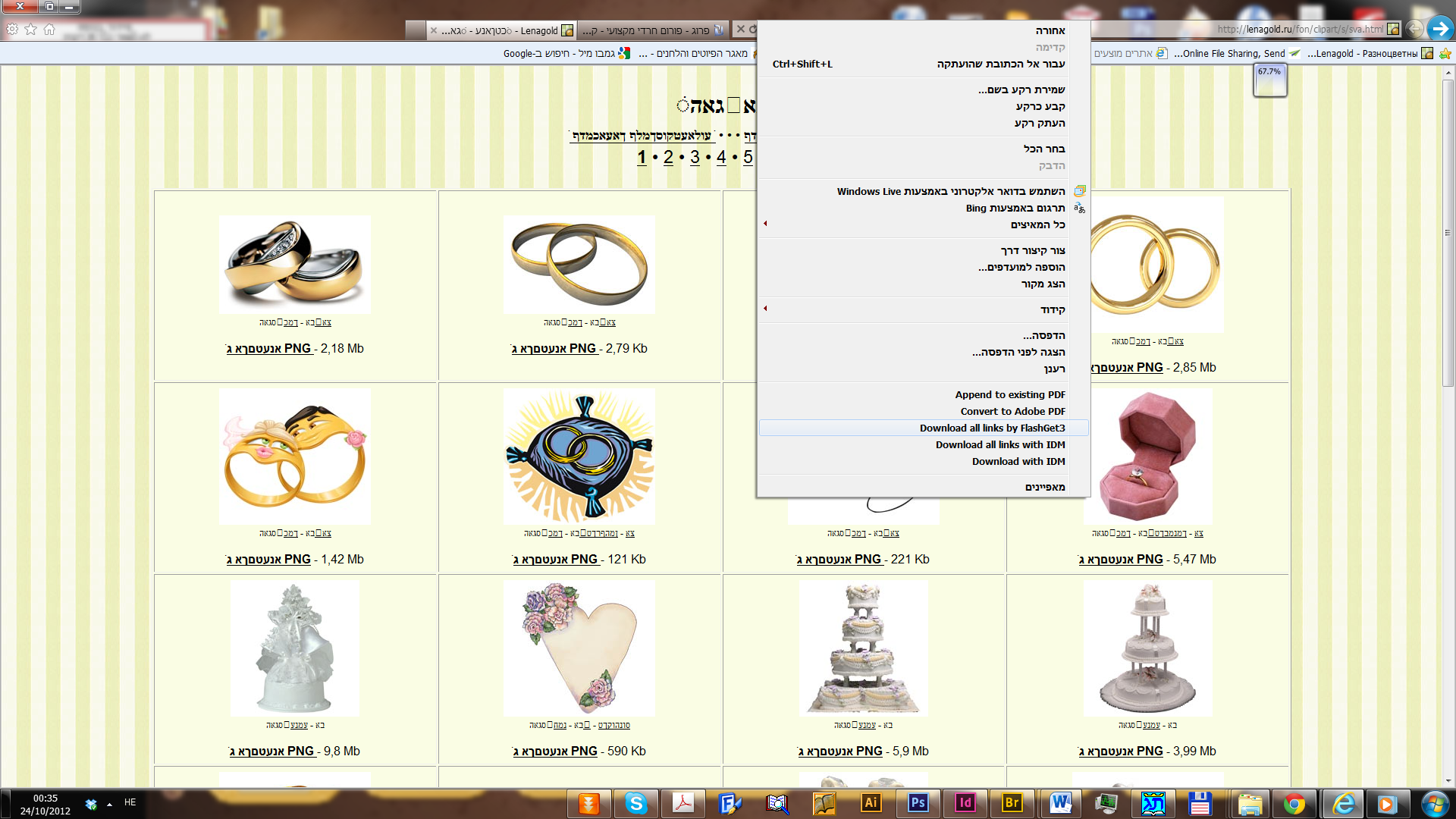
Task: Expand the 'קידוד' encoding submenu
Action: (765, 309)
